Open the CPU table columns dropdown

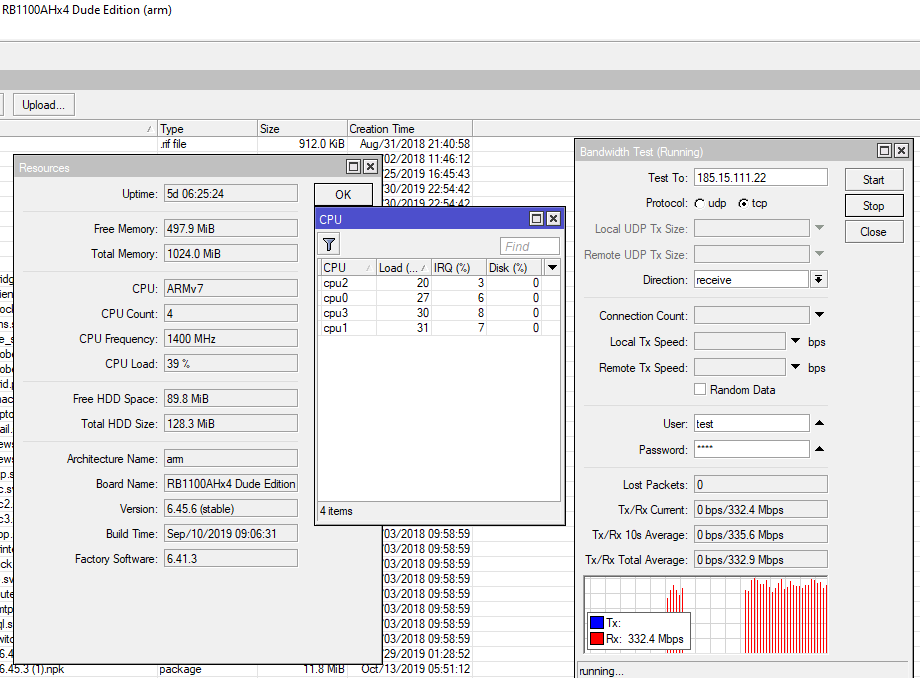point(552,267)
